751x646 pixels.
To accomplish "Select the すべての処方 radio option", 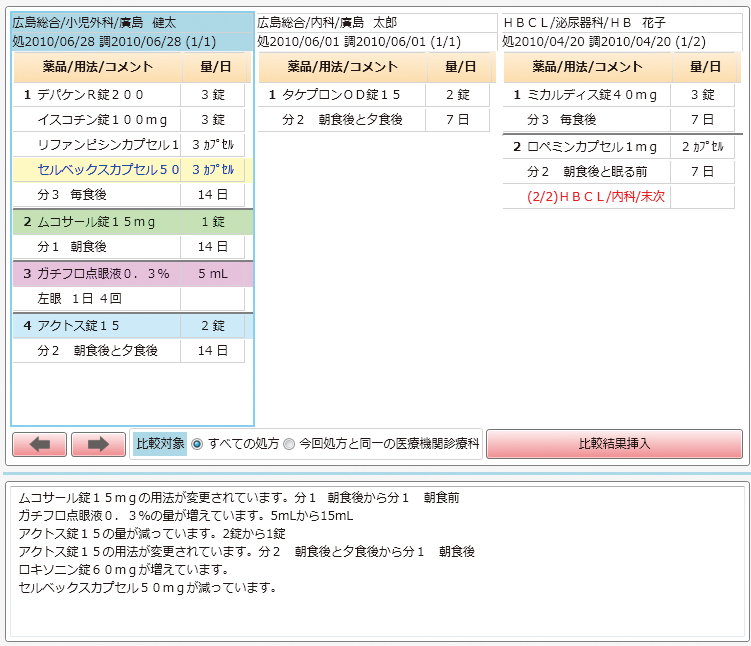I will coord(196,444).
